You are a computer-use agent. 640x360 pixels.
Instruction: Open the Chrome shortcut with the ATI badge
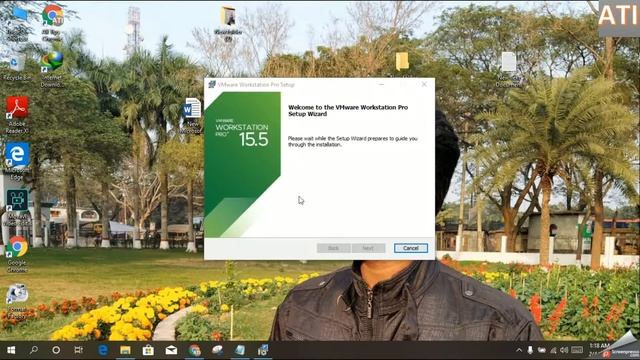52,22
